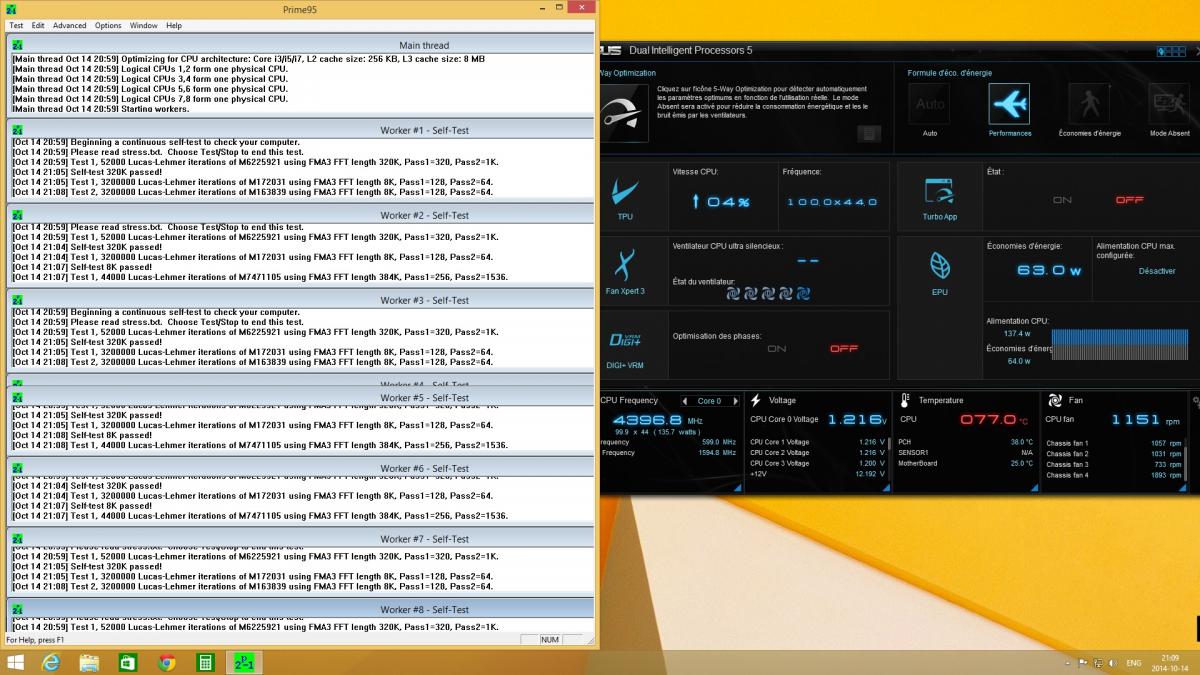Expand the CPU Frequency panel corner arrow
The image size is (1200, 675).
(739, 488)
